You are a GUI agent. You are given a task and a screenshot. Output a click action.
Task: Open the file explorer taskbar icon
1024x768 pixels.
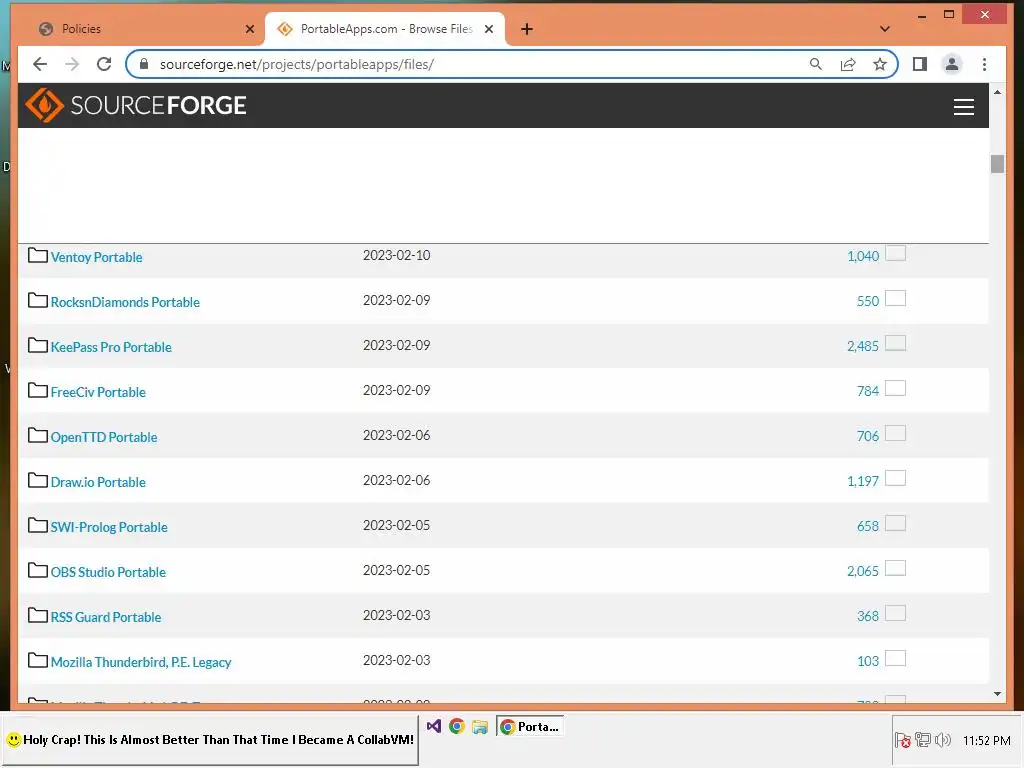480,726
